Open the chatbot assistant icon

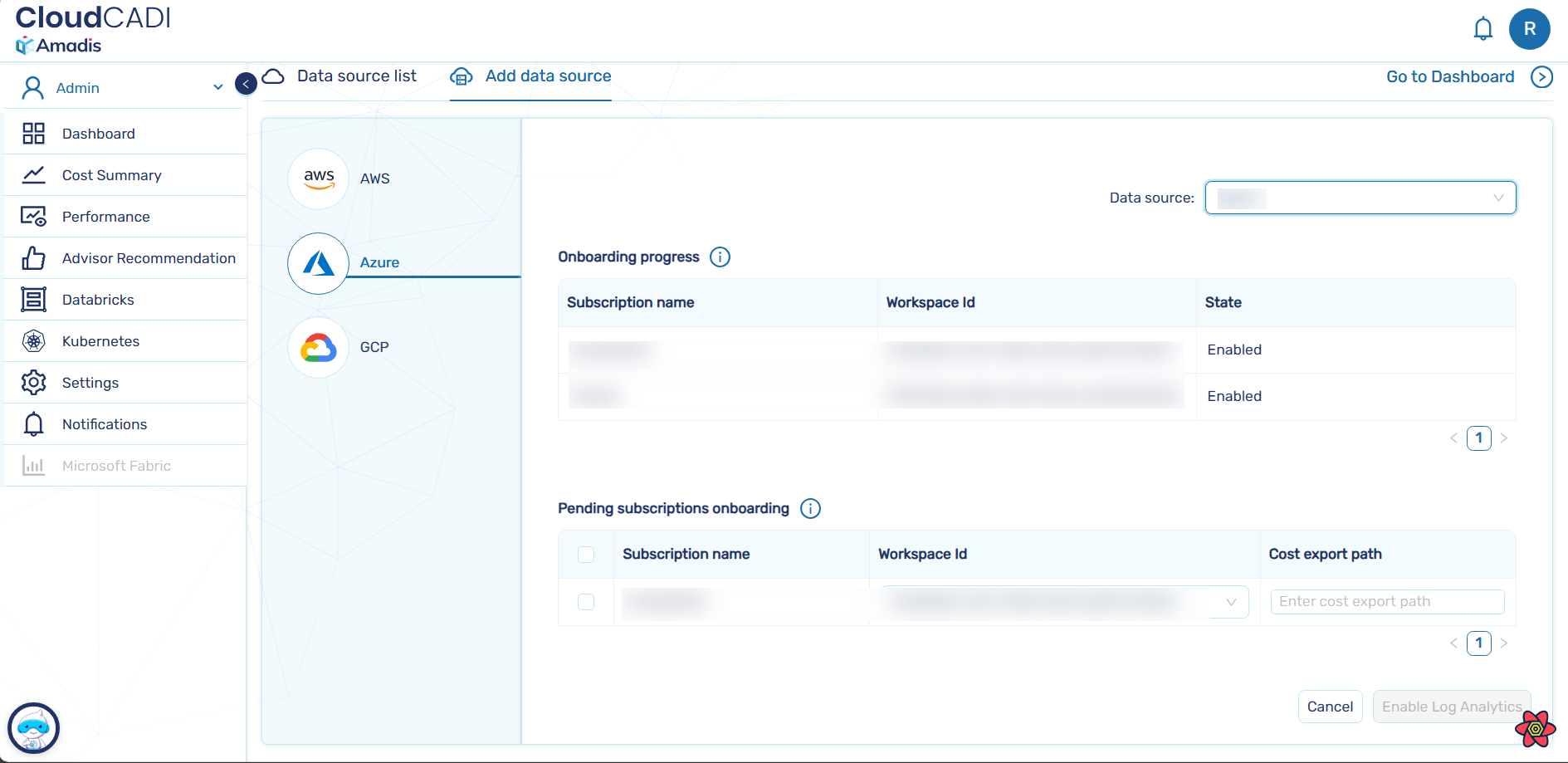[33, 729]
